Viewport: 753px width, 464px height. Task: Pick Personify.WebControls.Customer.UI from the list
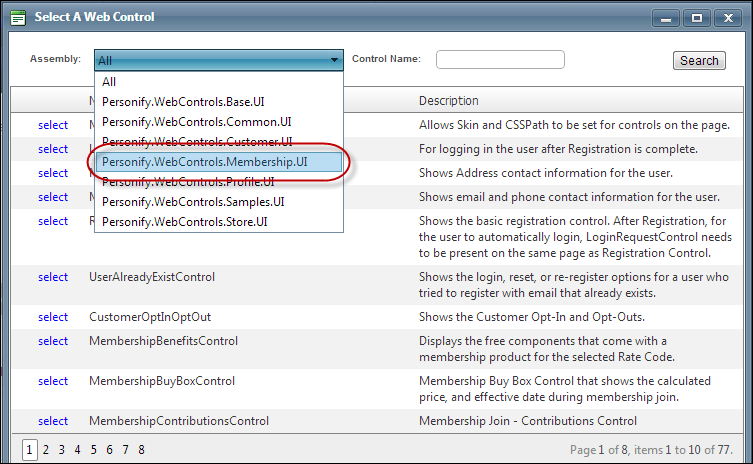coord(219,142)
